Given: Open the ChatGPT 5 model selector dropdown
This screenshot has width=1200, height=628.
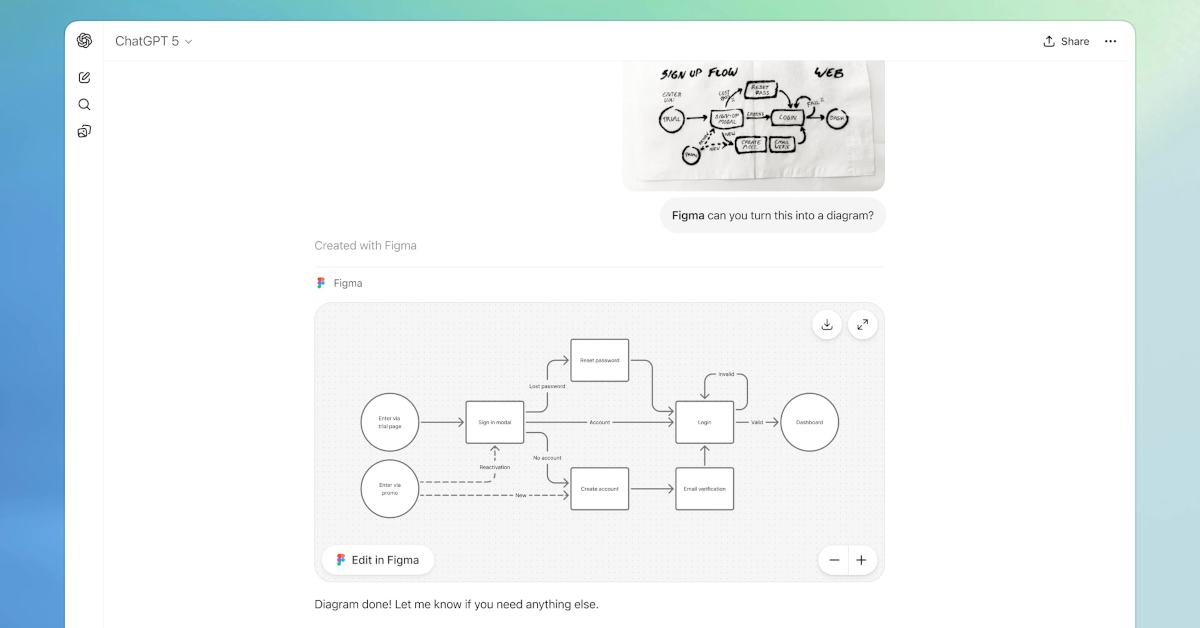Looking at the screenshot, I should [x=155, y=41].
